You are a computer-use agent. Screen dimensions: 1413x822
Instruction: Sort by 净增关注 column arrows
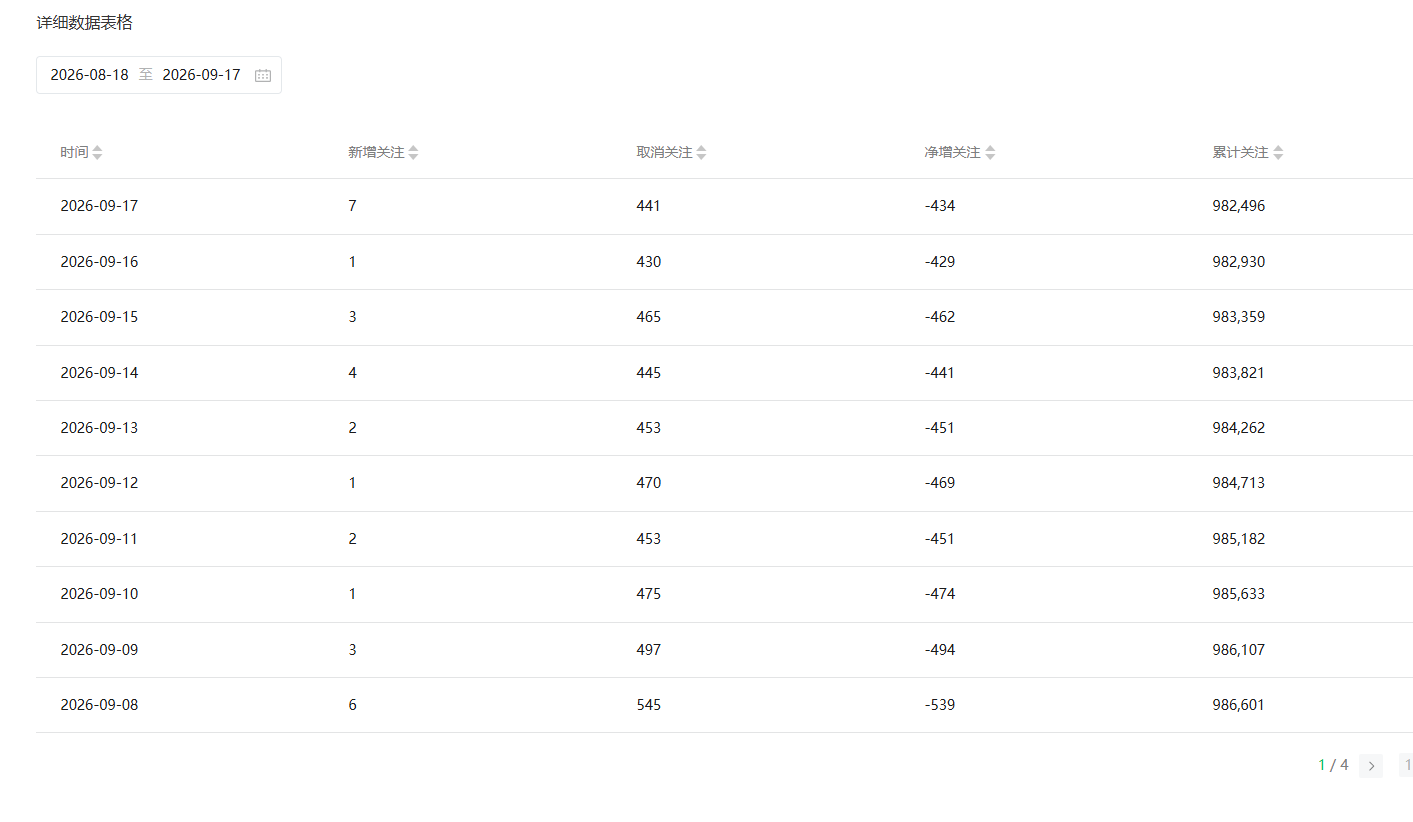pyautogui.click(x=990, y=153)
